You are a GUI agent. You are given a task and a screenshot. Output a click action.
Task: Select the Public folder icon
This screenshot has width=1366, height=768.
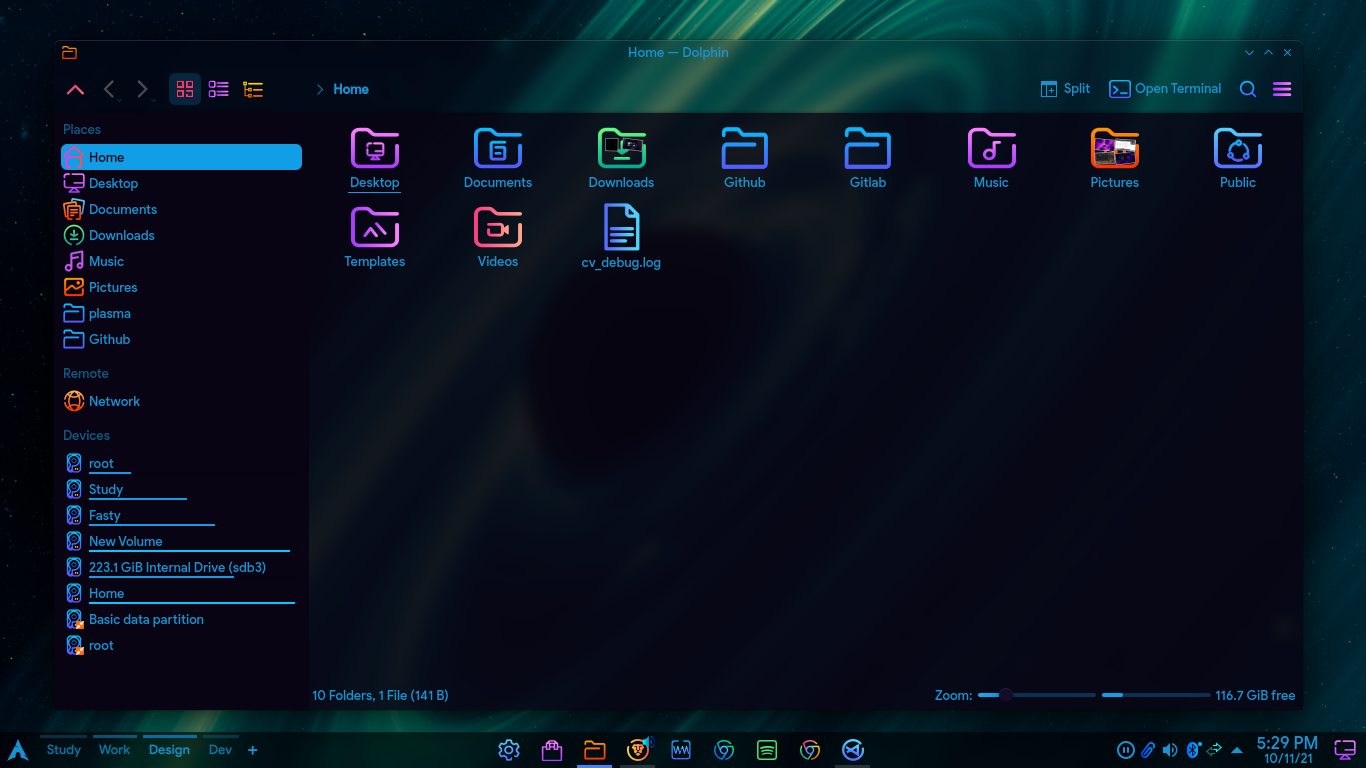[1238, 149]
